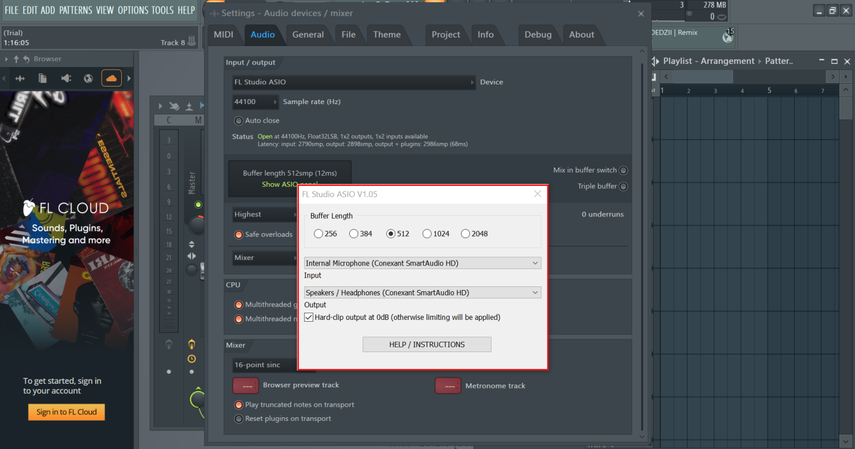Toggle the Auto close option
The image size is (855, 449).
238,121
